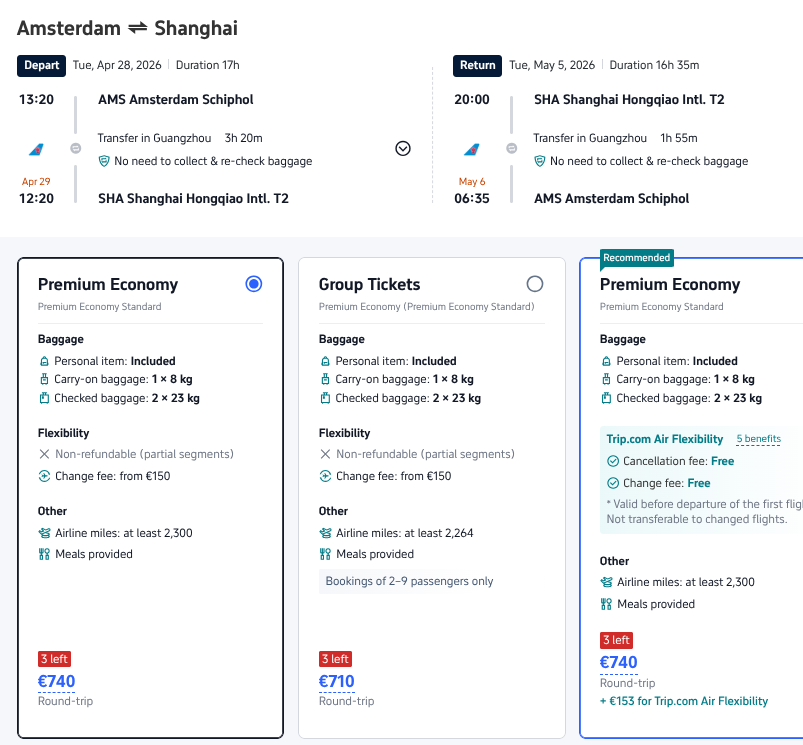Viewport: 803px width, 745px height.
Task: Click the meals icon in first Premium Economy card
Action: point(44,554)
